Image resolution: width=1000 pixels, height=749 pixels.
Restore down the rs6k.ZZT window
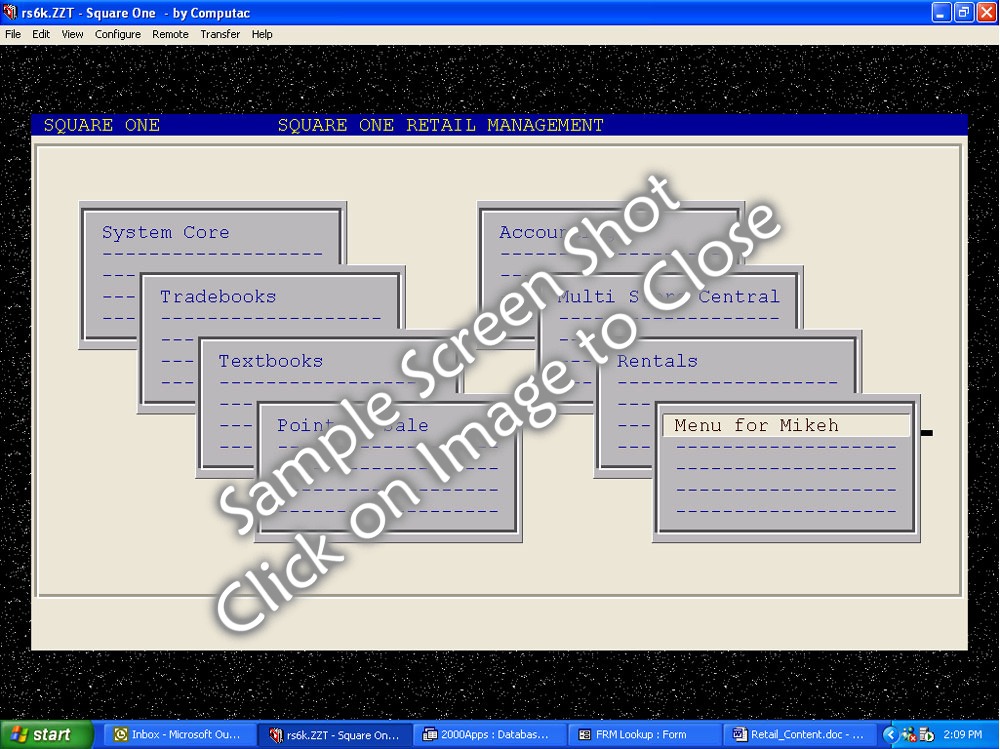pyautogui.click(x=964, y=12)
